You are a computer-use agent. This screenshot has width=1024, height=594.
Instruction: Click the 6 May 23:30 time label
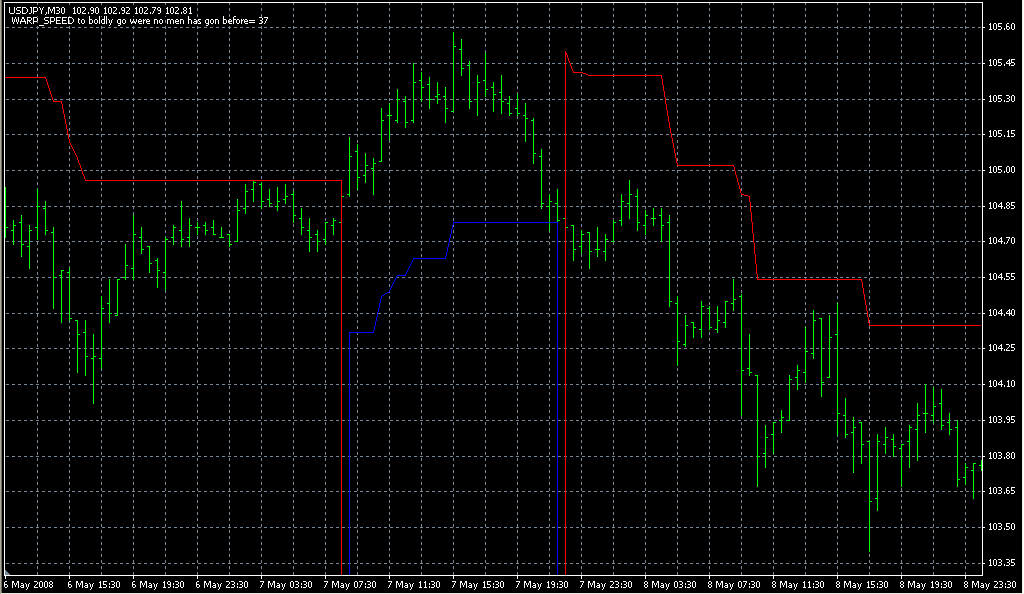click(x=222, y=585)
